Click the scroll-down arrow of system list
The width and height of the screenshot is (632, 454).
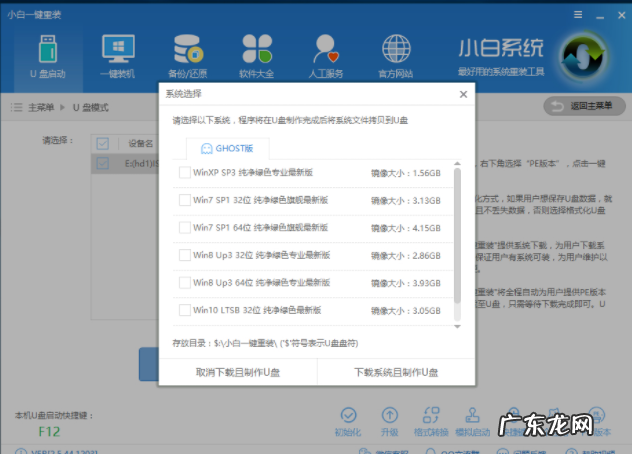[x=457, y=327]
